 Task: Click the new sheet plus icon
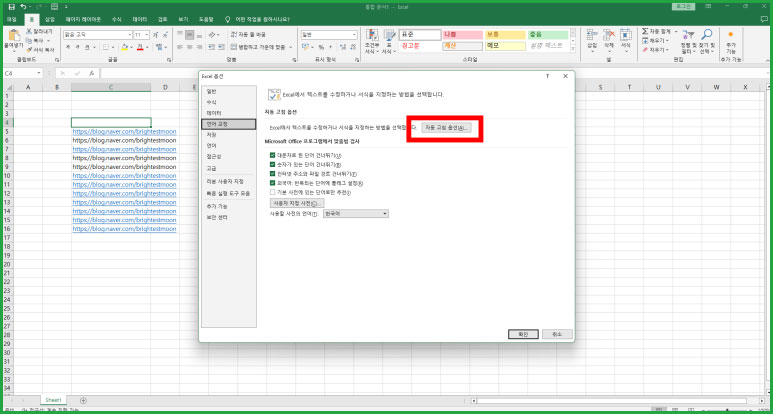[x=83, y=400]
